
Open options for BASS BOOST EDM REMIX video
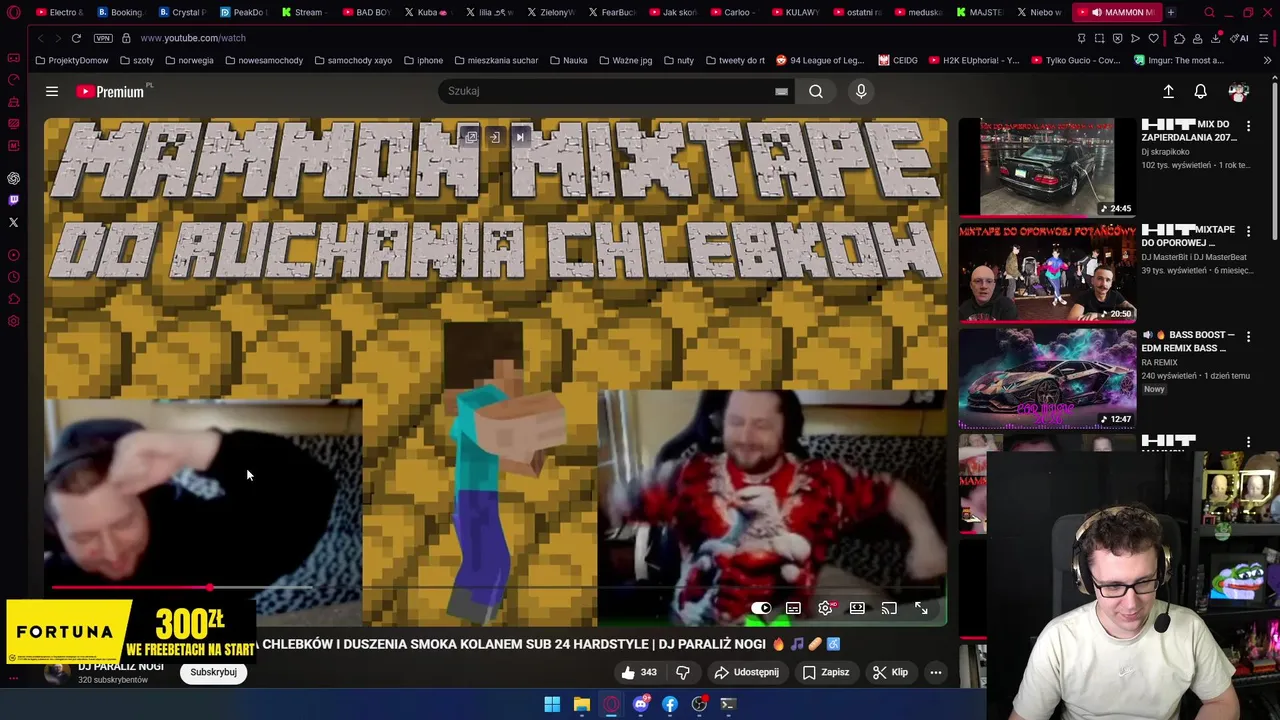1248,336
